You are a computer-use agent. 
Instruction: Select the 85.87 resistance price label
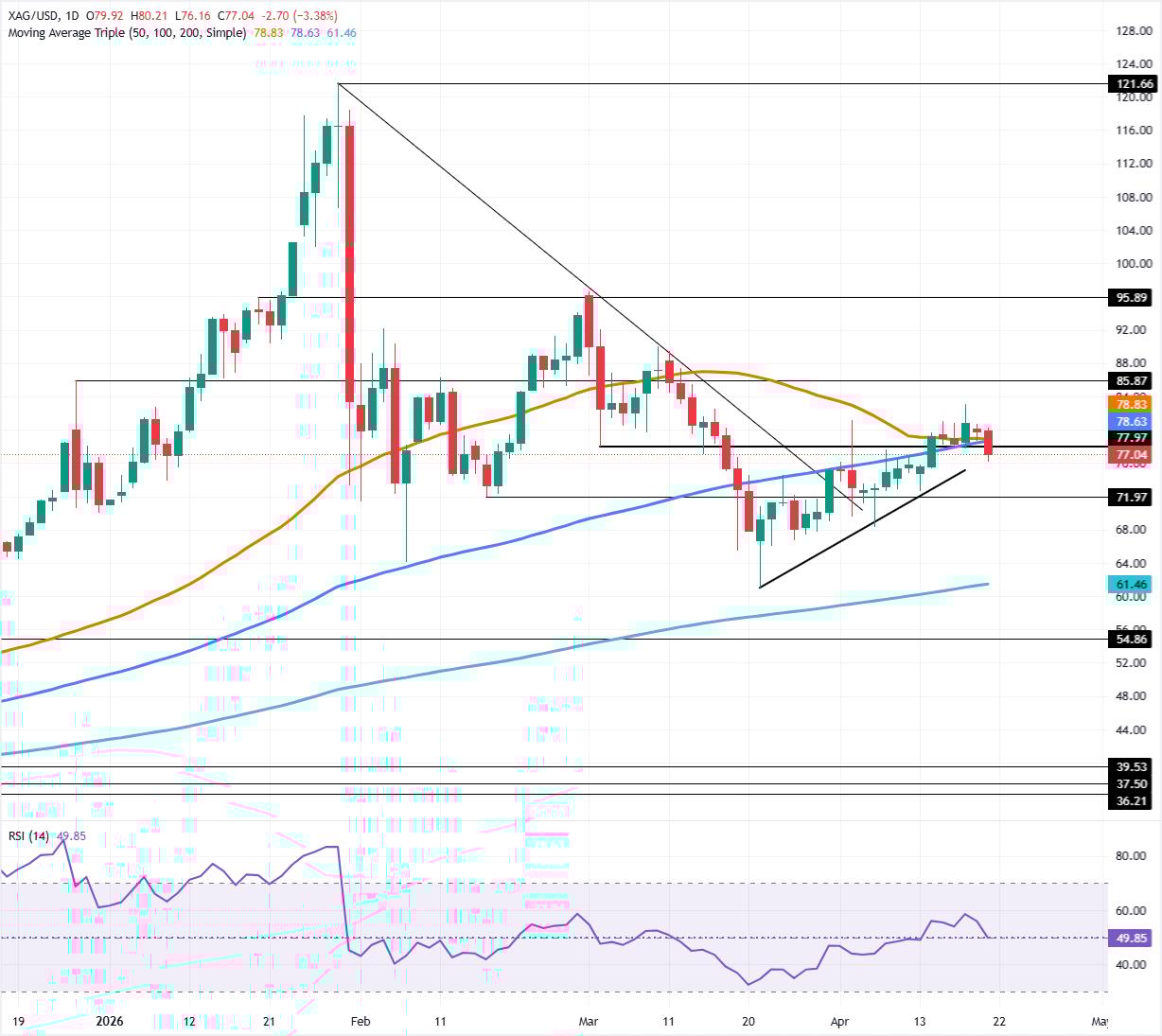pyautogui.click(x=1132, y=381)
